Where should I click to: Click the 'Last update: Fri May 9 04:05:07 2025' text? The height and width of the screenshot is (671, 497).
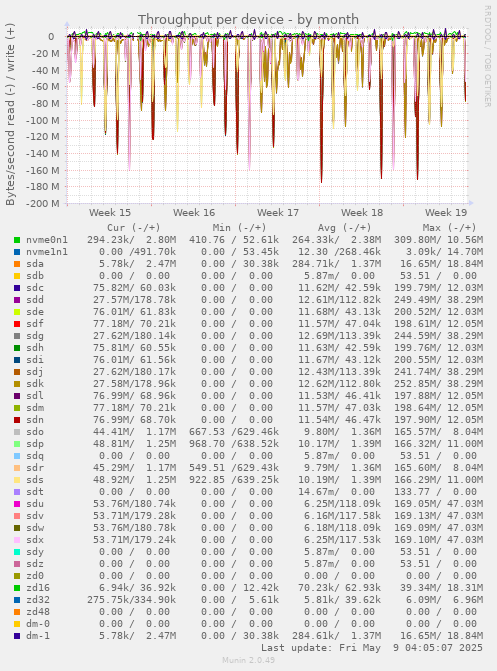[x=372, y=648]
